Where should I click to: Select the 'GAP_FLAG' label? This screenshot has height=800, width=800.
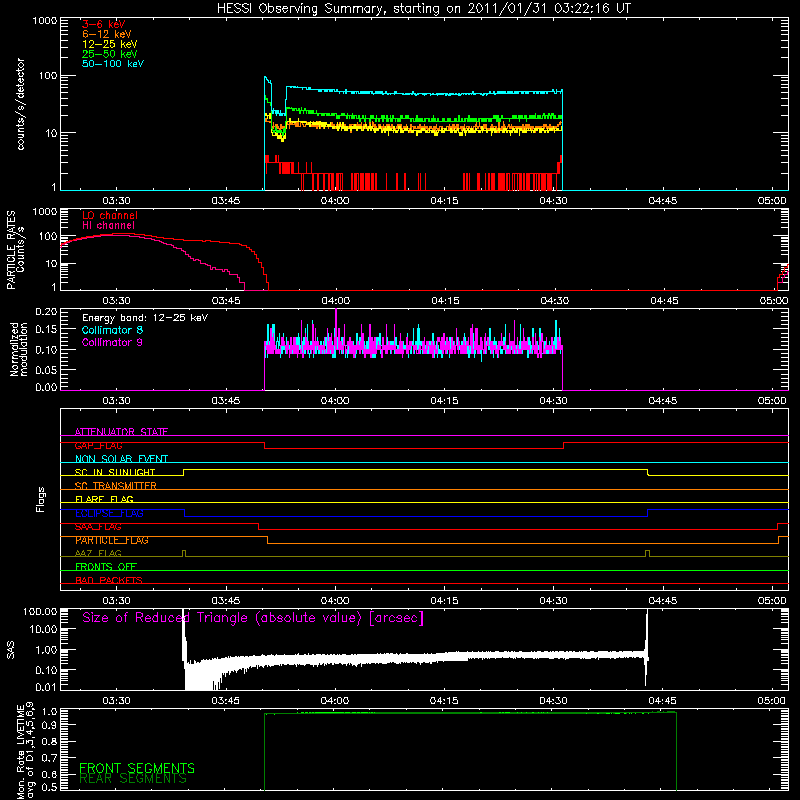pyautogui.click(x=98, y=445)
